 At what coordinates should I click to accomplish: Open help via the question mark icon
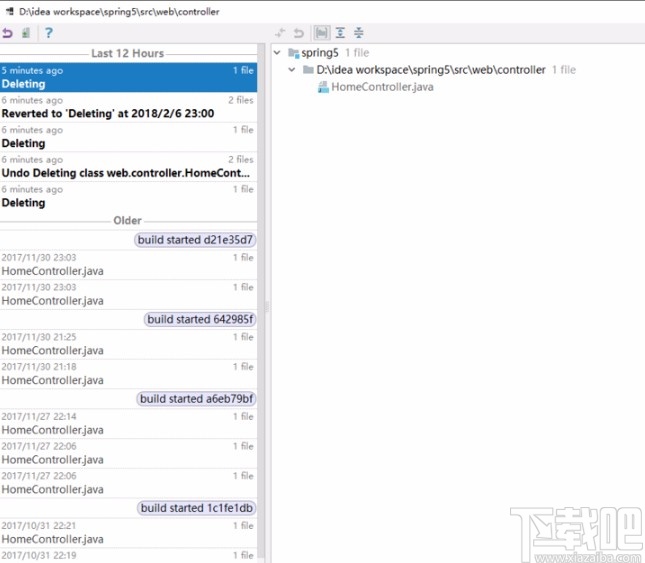coord(49,32)
